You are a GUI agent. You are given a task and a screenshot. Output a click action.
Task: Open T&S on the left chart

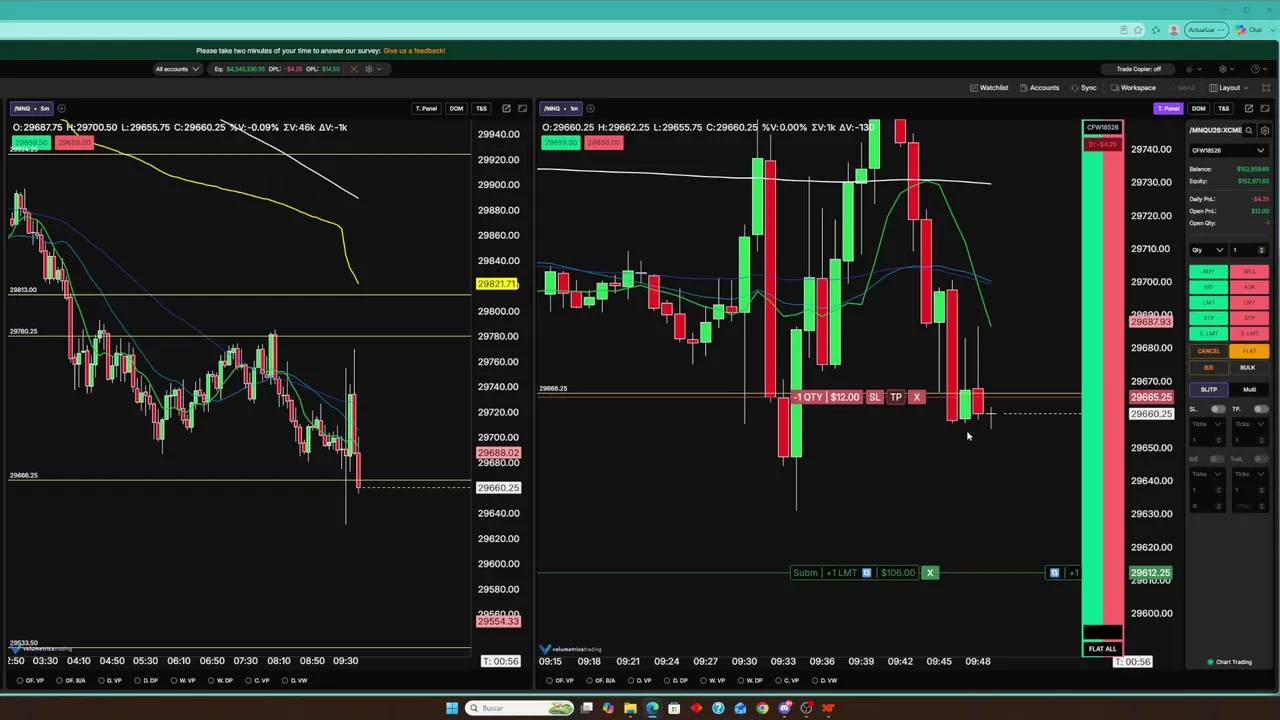481,108
